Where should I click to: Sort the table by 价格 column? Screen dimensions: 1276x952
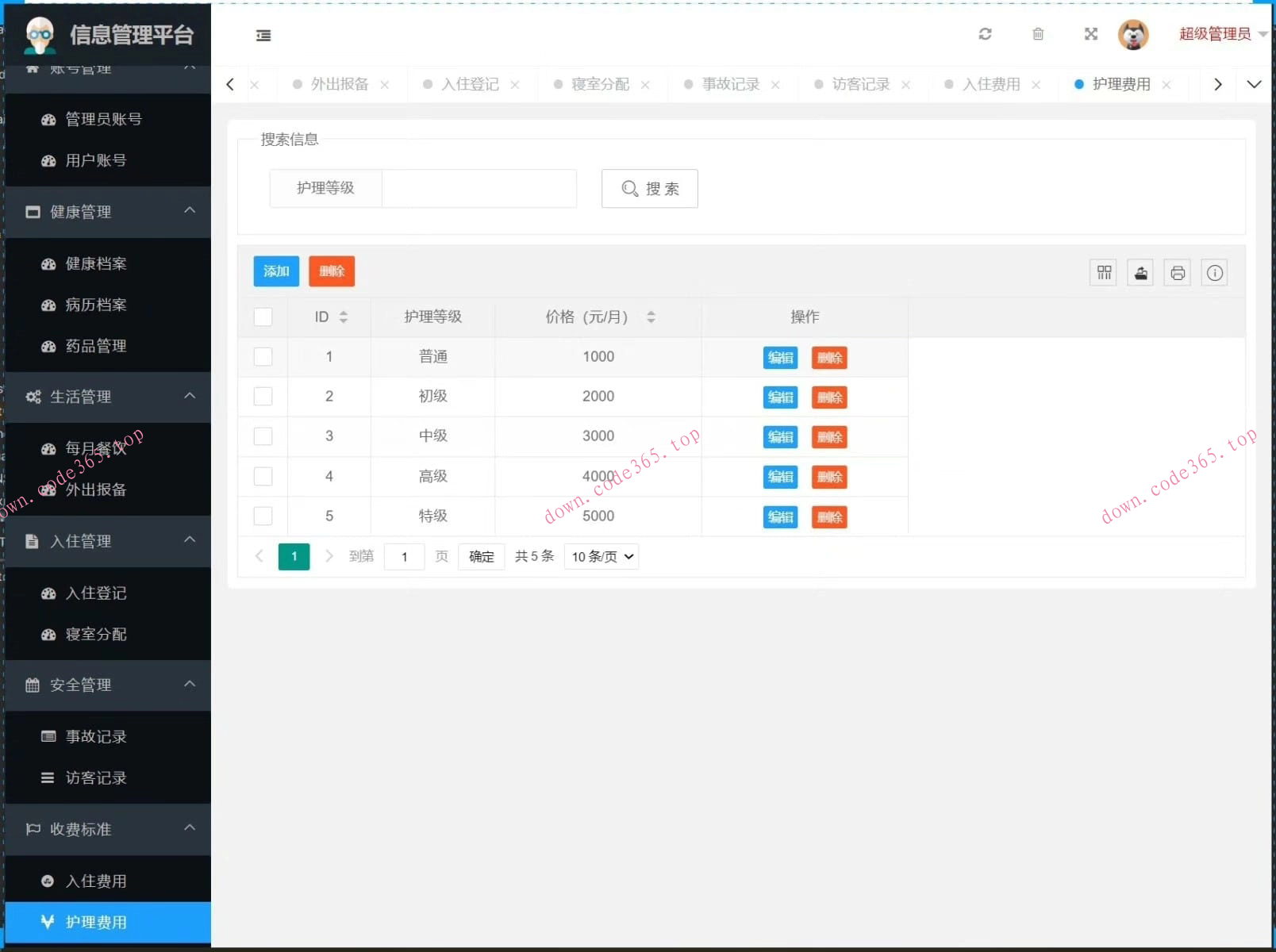(x=651, y=317)
